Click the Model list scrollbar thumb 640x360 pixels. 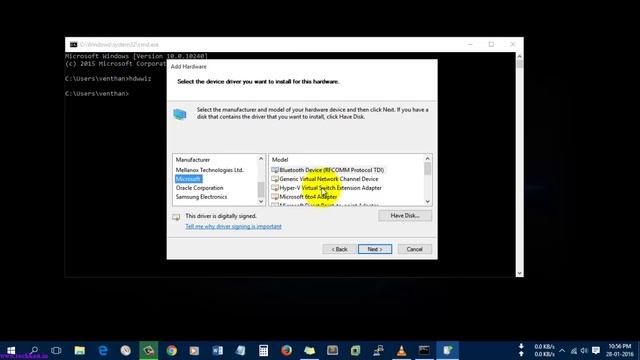[427, 169]
